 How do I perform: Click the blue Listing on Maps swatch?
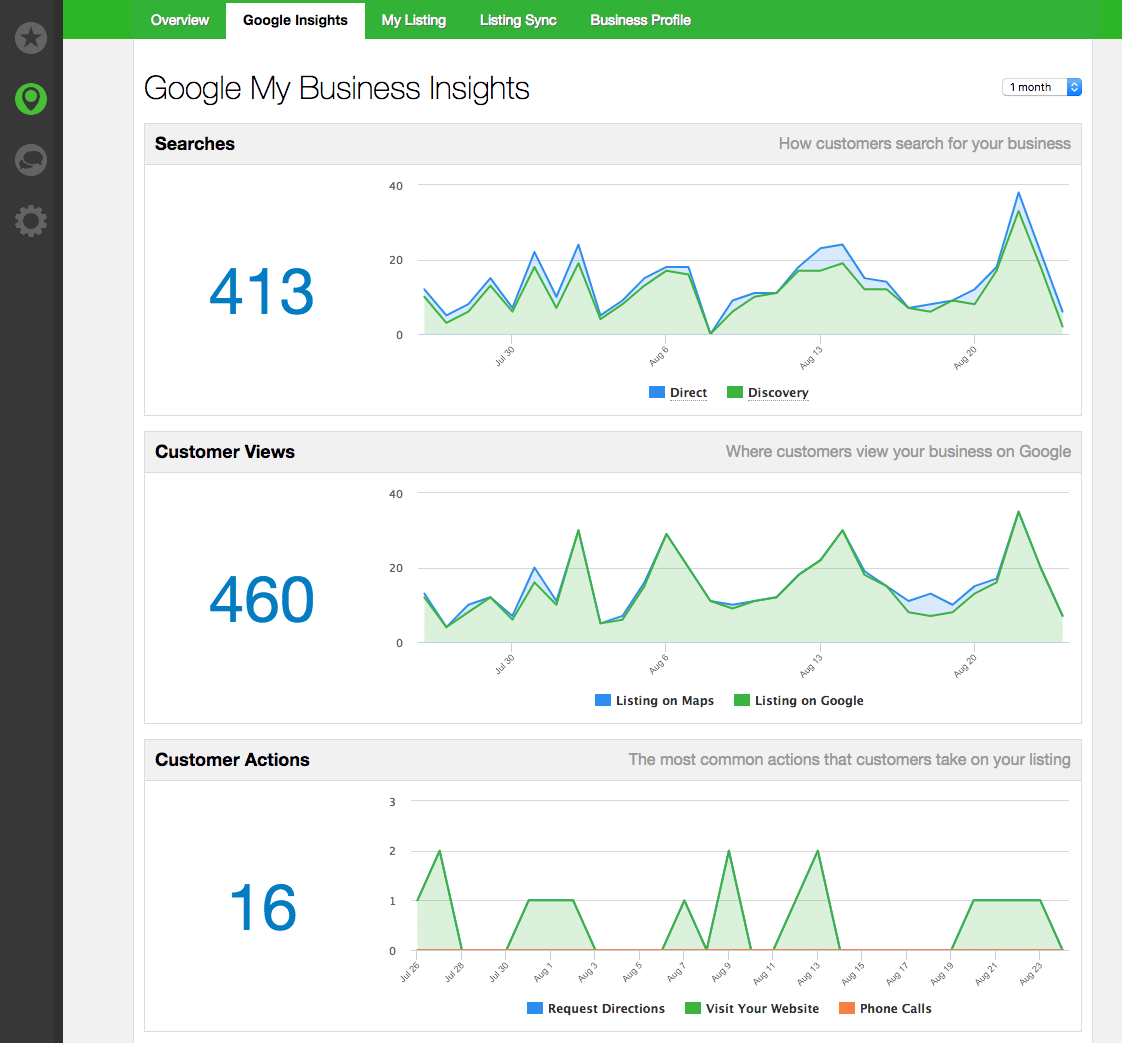tap(603, 700)
